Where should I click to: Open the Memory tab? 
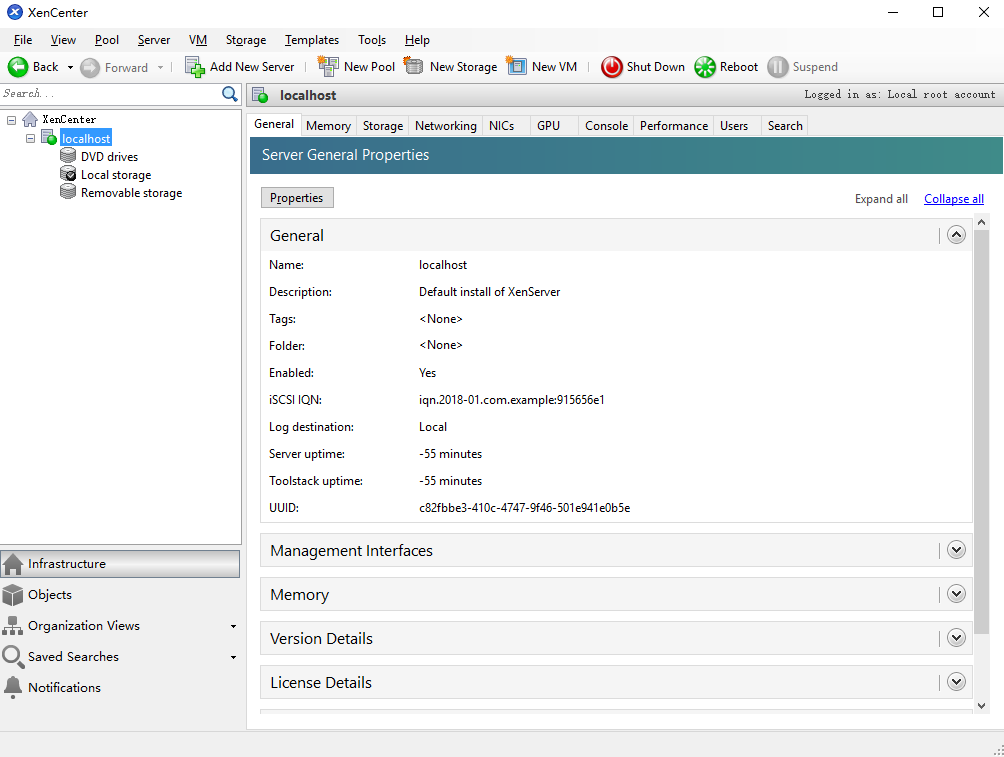[328, 126]
